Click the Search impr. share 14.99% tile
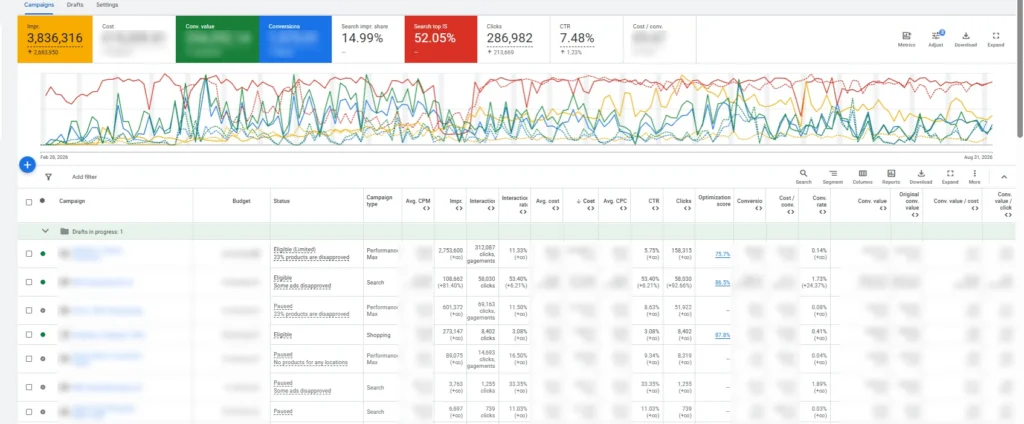This screenshot has width=1024, height=424. 368,39
